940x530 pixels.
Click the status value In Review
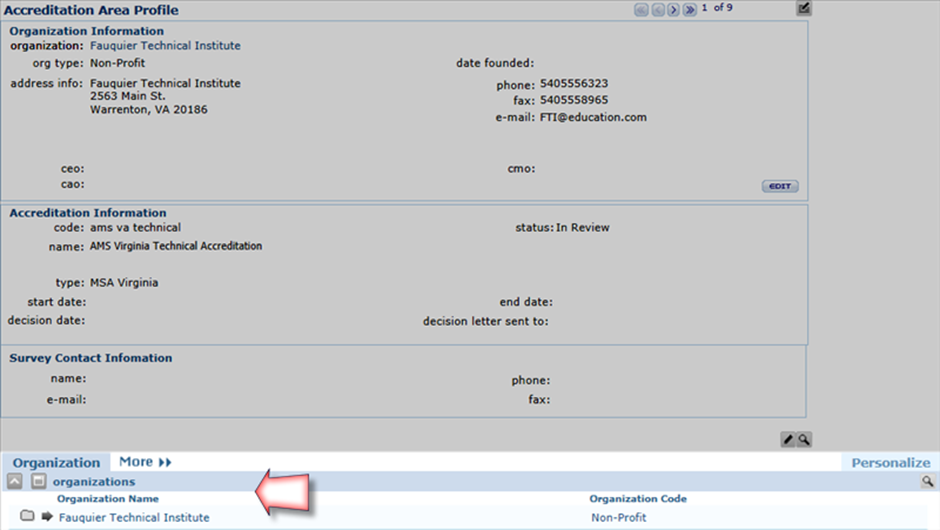pyautogui.click(x=583, y=228)
